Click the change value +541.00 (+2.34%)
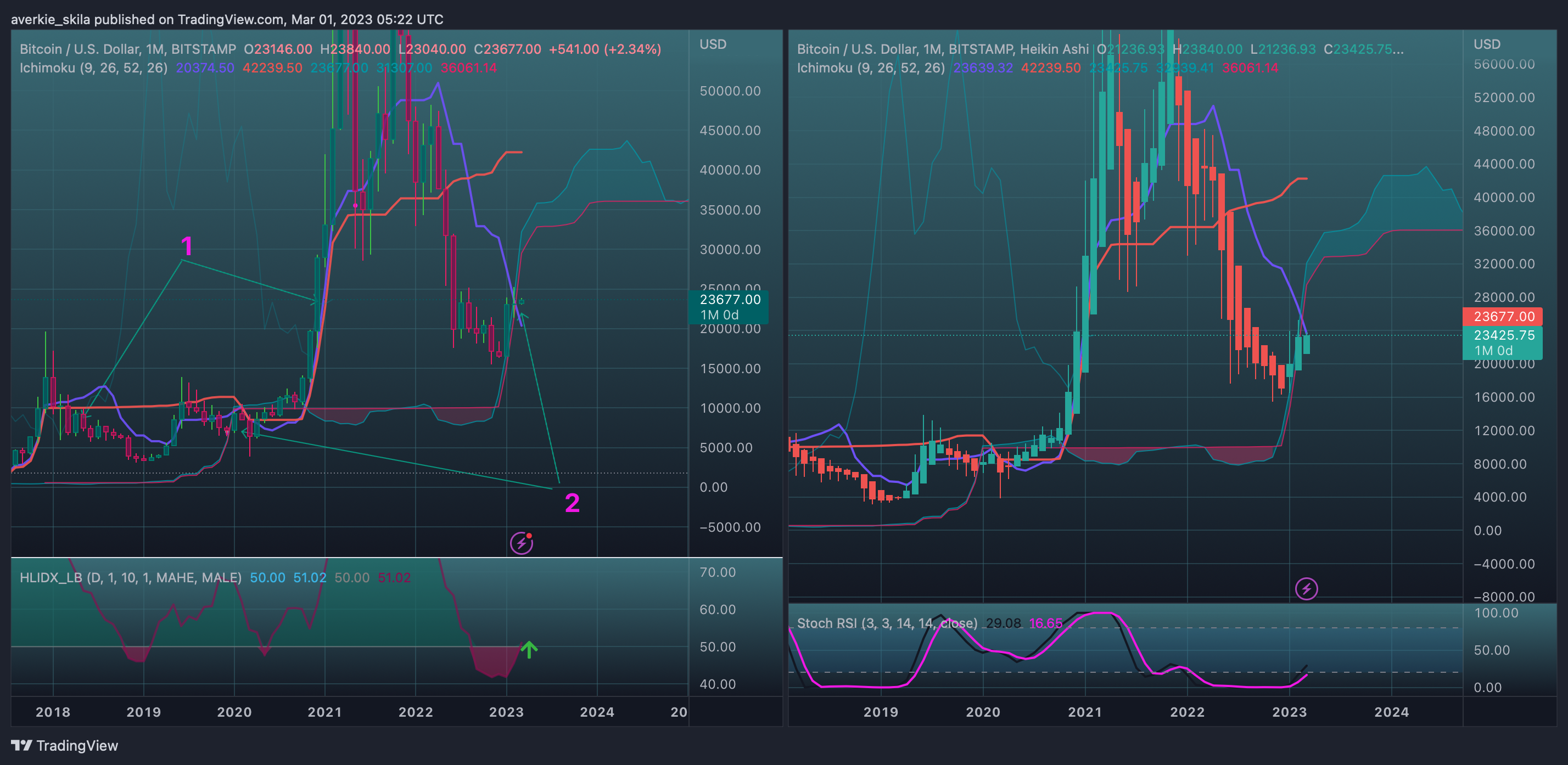Viewport: 1568px width, 765px height. [x=605, y=49]
